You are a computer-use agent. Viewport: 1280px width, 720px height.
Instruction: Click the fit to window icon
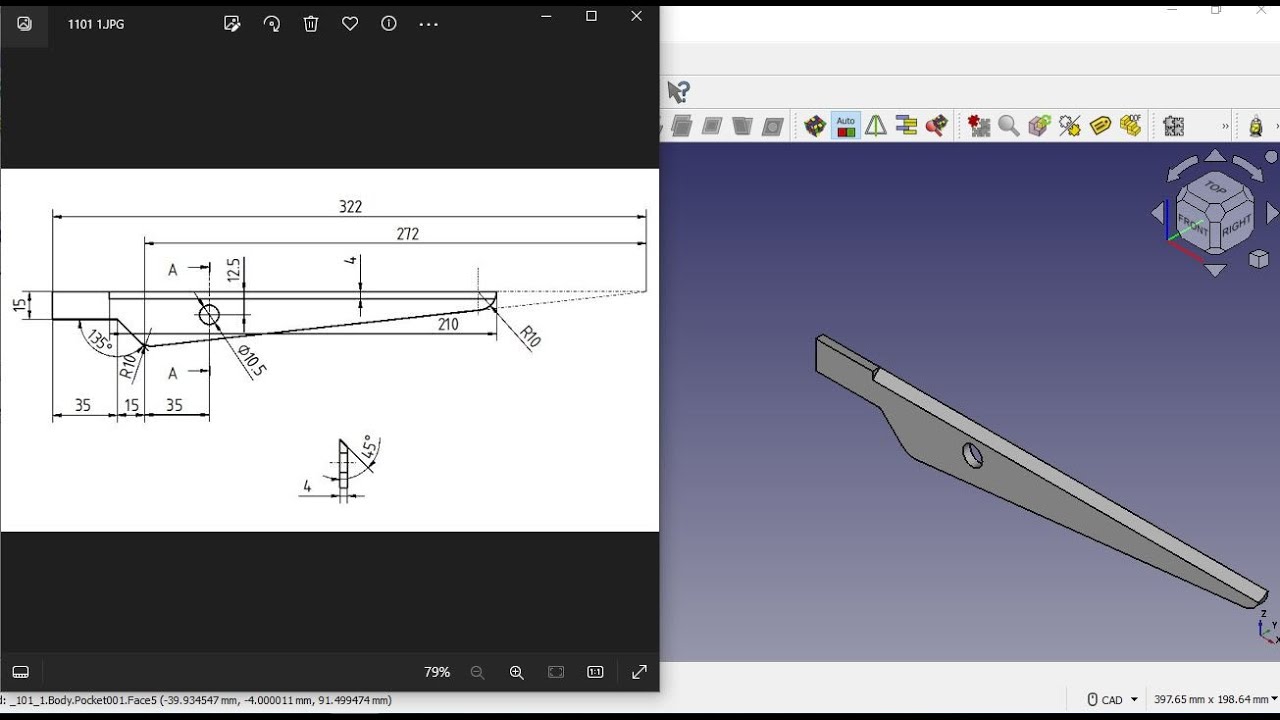556,673
